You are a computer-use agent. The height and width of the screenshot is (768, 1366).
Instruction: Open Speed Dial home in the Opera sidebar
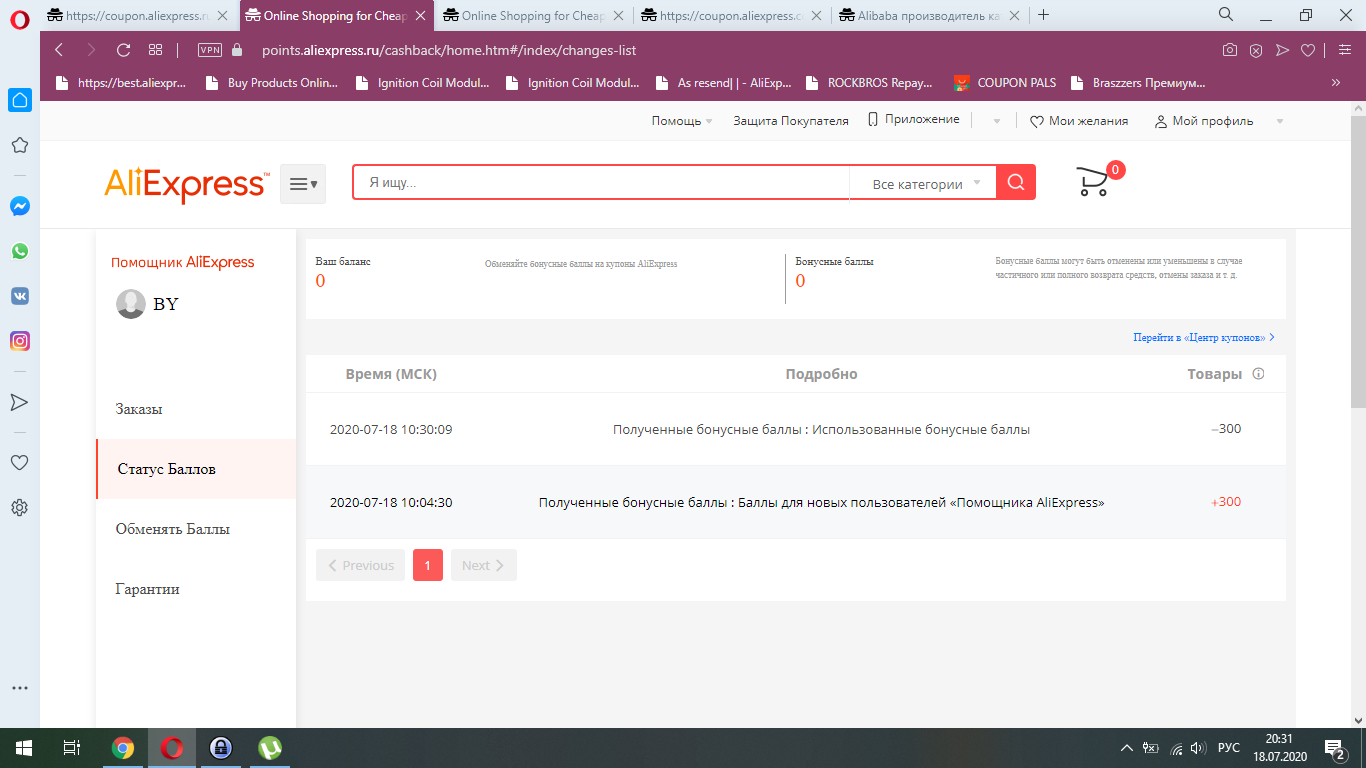click(x=19, y=99)
